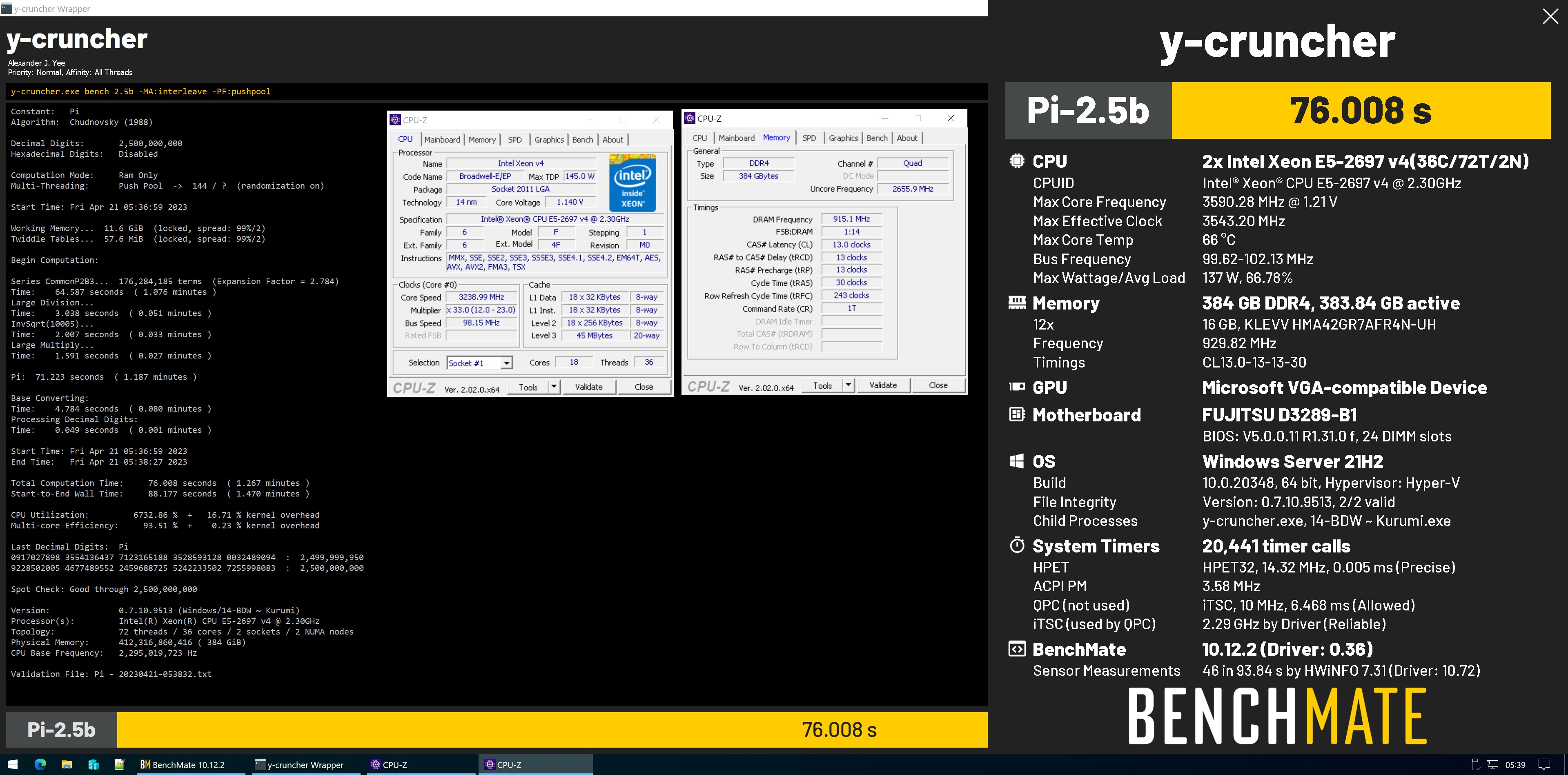Click the Memory module icon in result panel
Image resolution: width=1568 pixels, height=775 pixels.
(x=1016, y=303)
